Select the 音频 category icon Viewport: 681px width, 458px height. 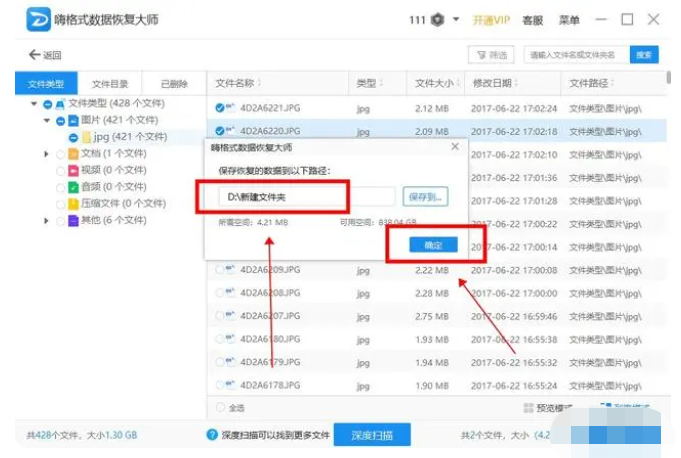pyautogui.click(x=73, y=187)
